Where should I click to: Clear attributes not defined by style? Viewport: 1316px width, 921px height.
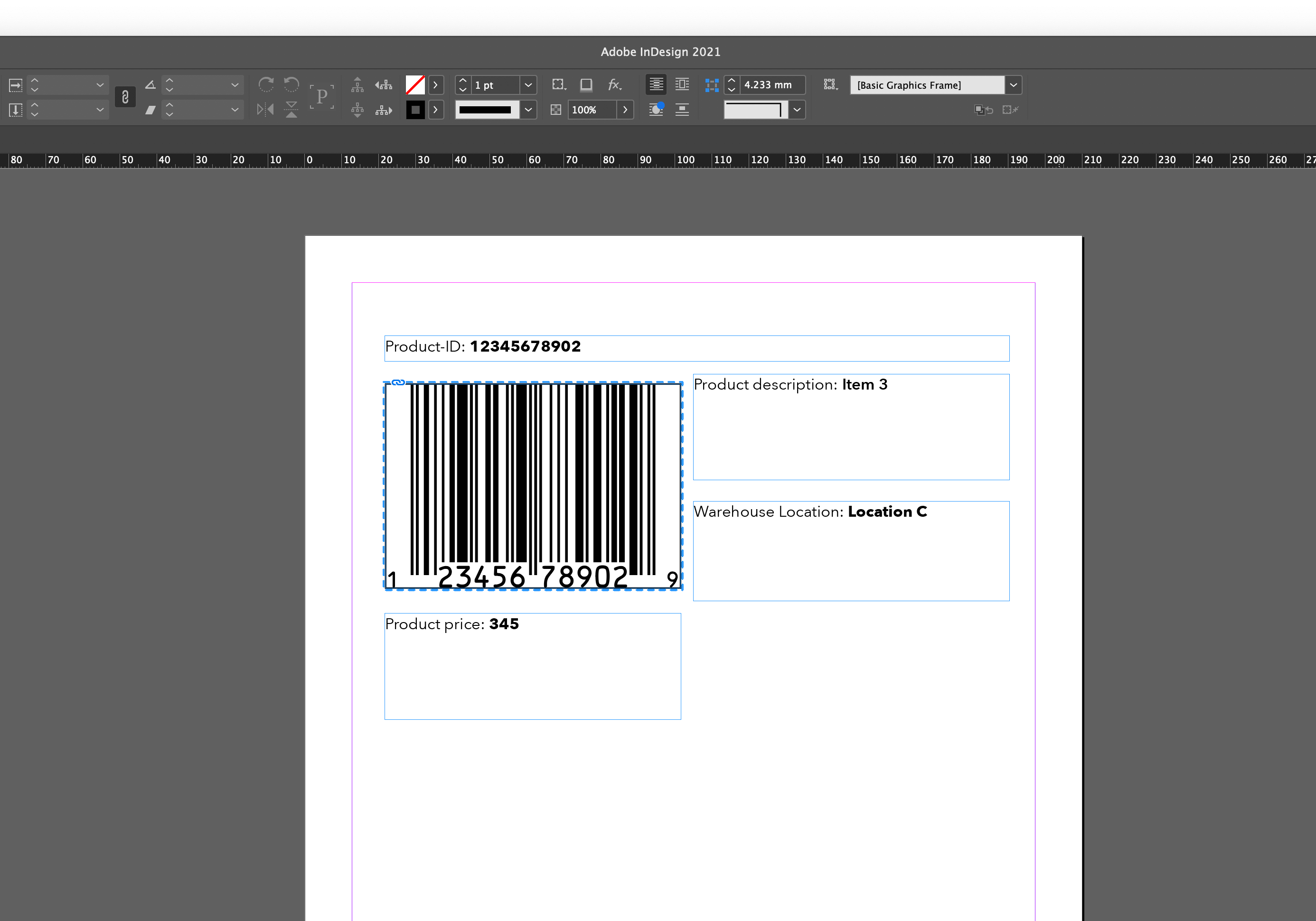pyautogui.click(x=1010, y=110)
